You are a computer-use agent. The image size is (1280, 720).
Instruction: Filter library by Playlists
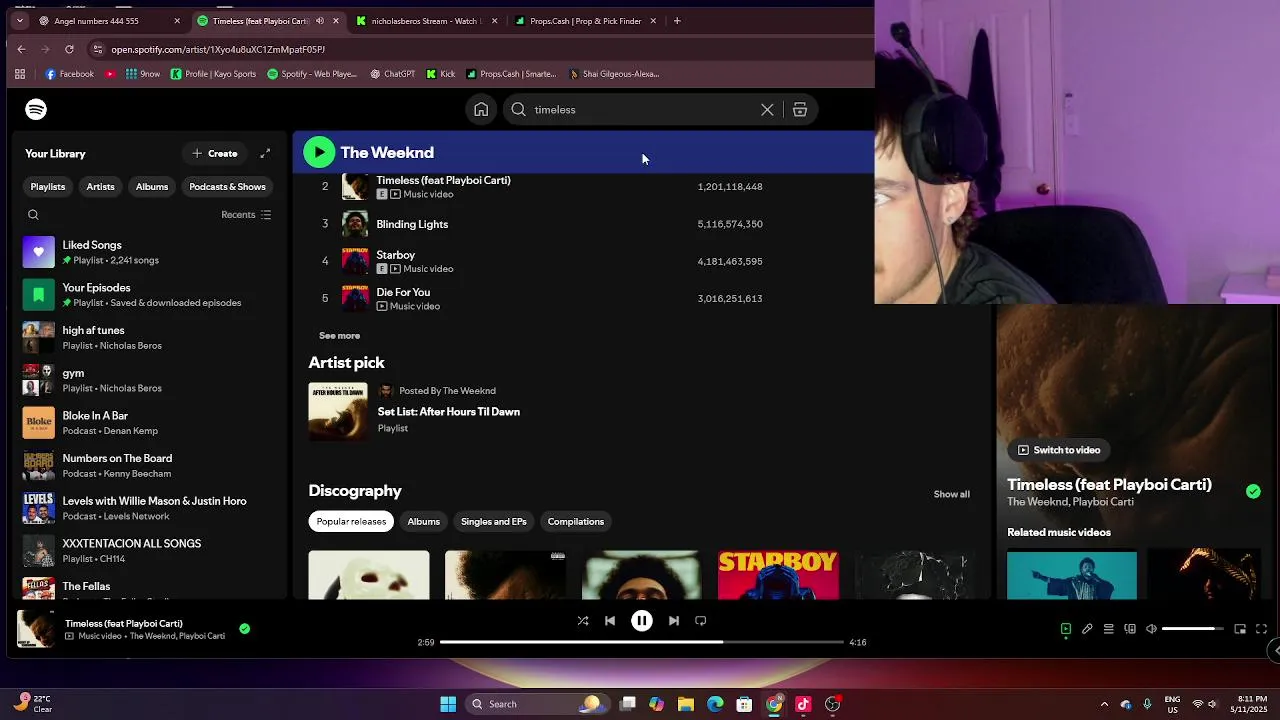click(x=48, y=187)
